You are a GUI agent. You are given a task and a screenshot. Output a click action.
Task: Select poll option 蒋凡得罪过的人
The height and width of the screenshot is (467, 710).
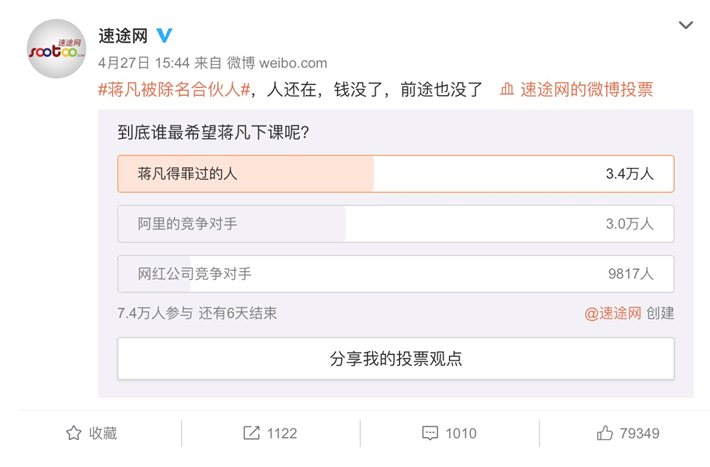(396, 174)
